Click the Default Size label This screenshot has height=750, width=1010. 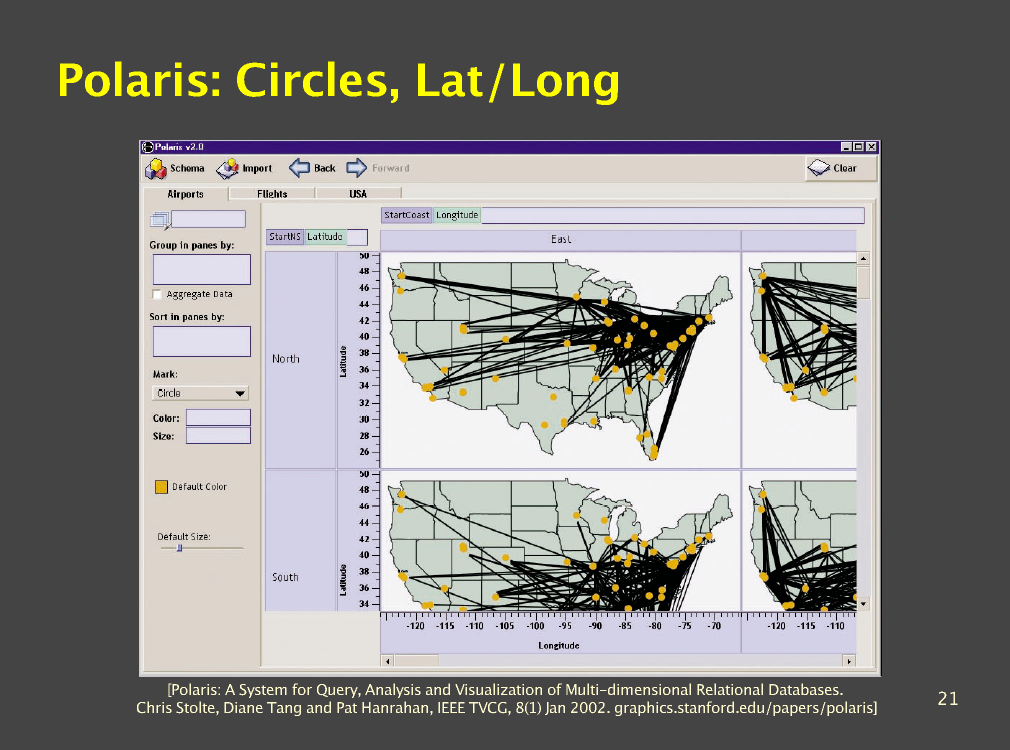(184, 537)
